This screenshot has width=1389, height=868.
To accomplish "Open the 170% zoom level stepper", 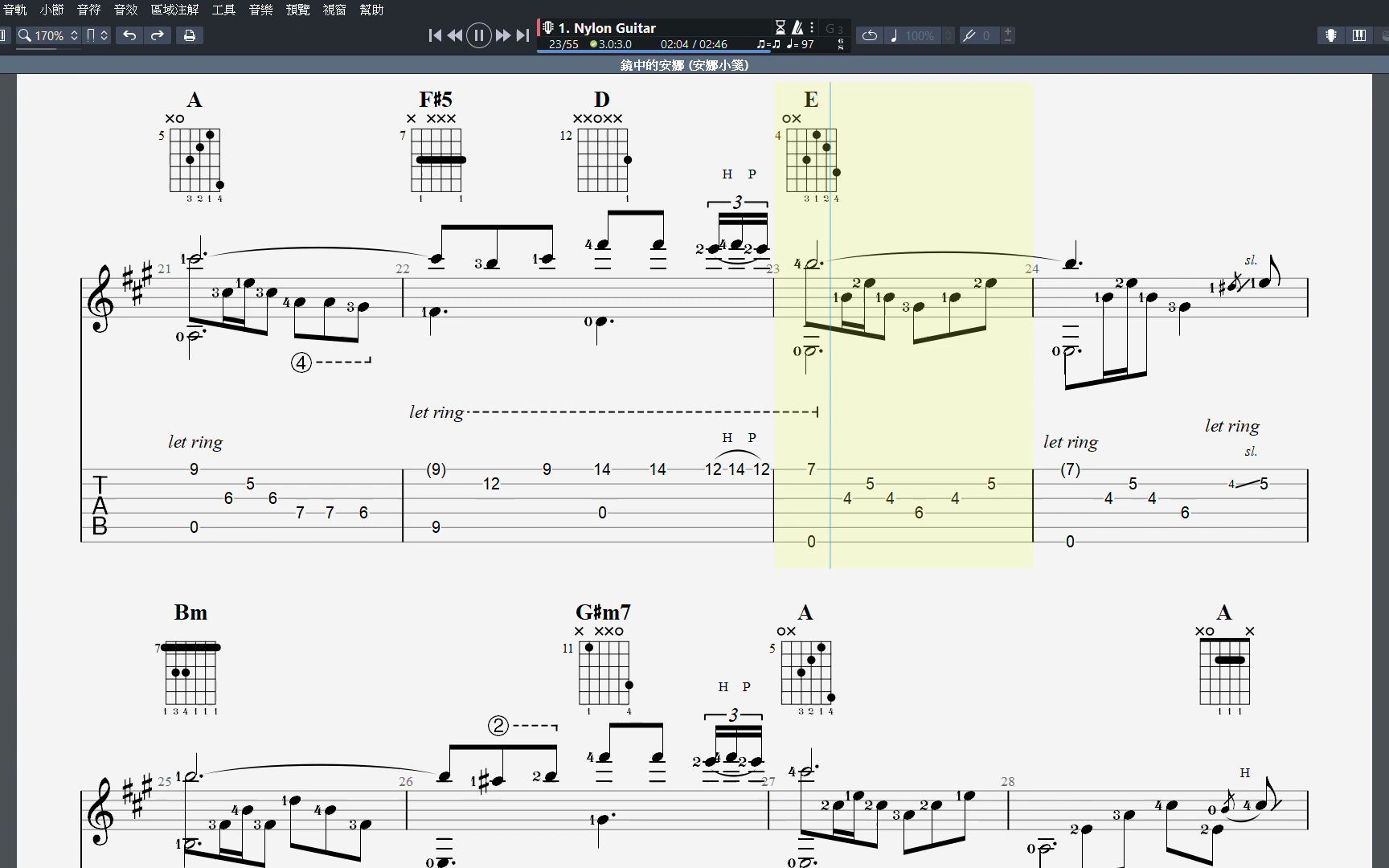I will (74, 35).
